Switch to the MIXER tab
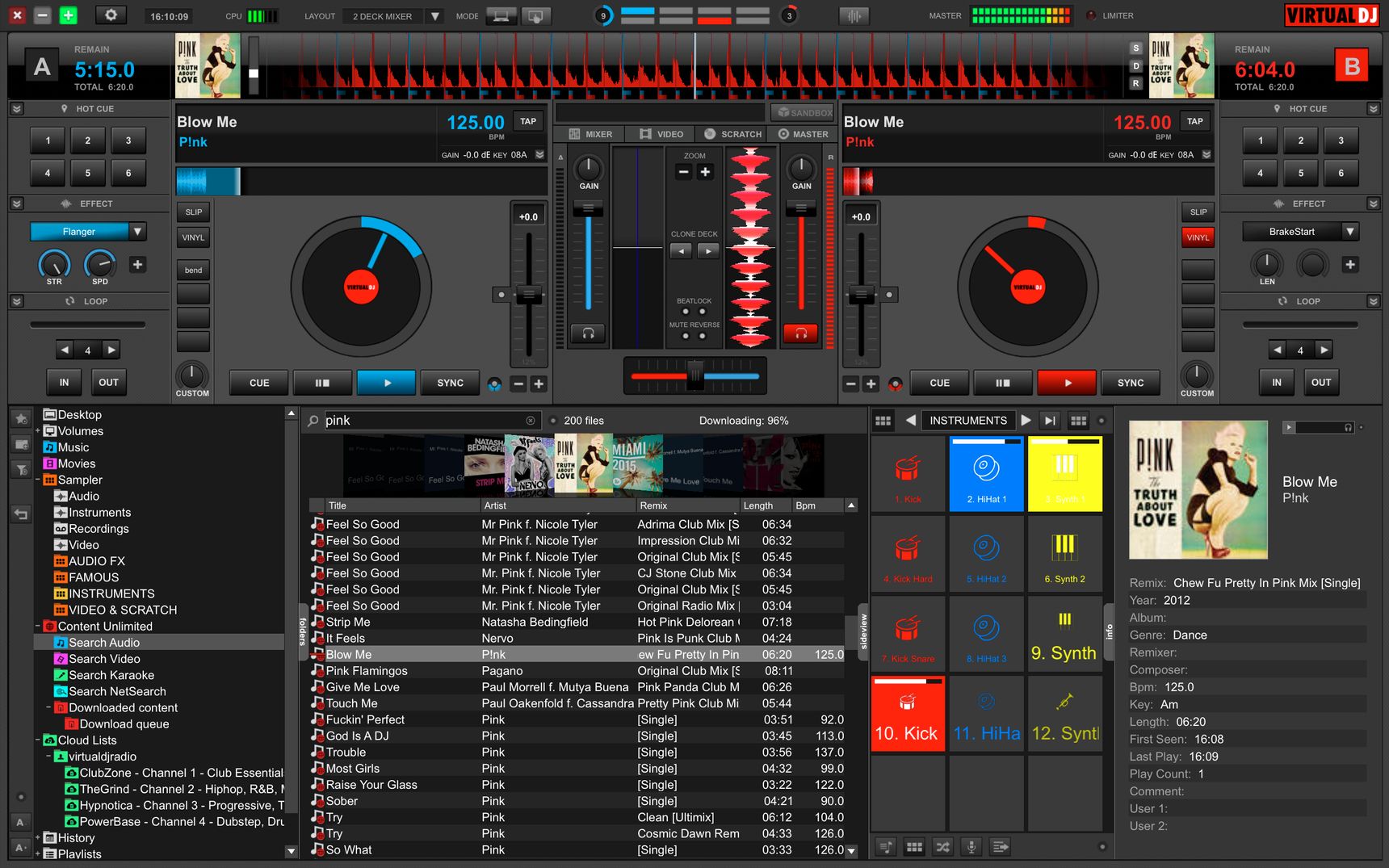Image resolution: width=1389 pixels, height=868 pixels. pyautogui.click(x=590, y=134)
